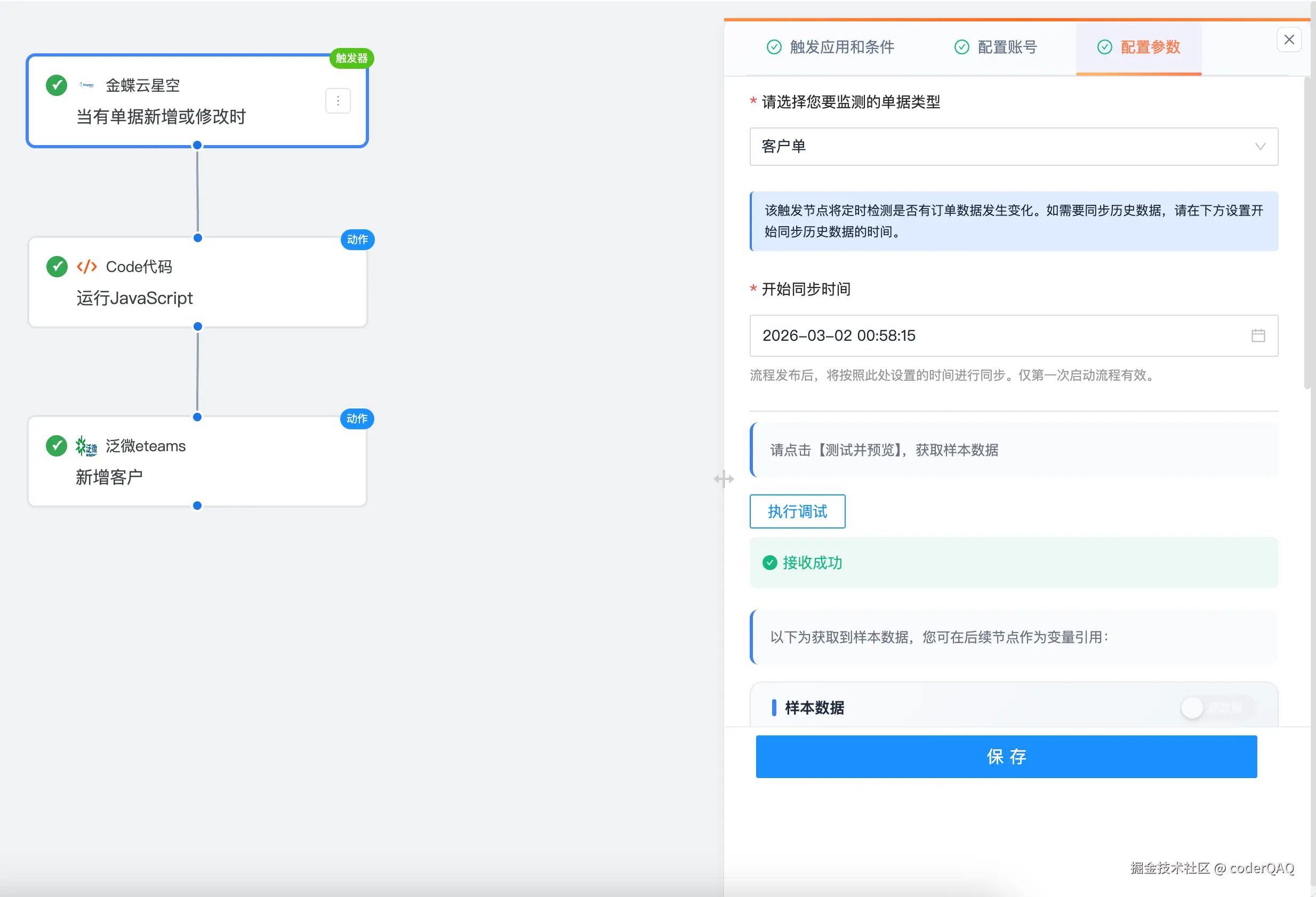The width and height of the screenshot is (1316, 897).
Task: Click dropdown chevron arrow in 单据类型 field
Action: tap(1260, 147)
